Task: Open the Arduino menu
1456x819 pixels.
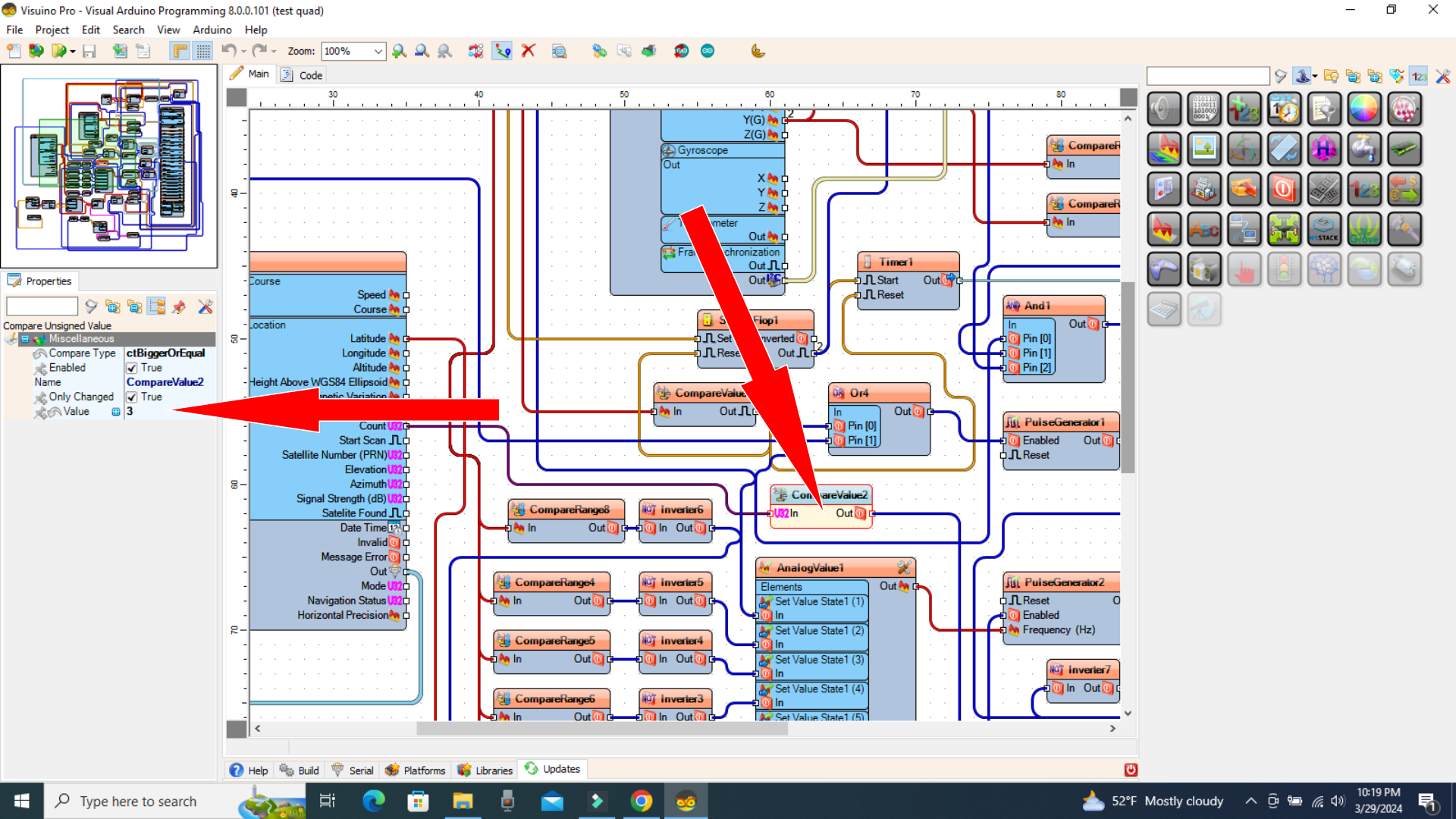Action: coord(212,30)
